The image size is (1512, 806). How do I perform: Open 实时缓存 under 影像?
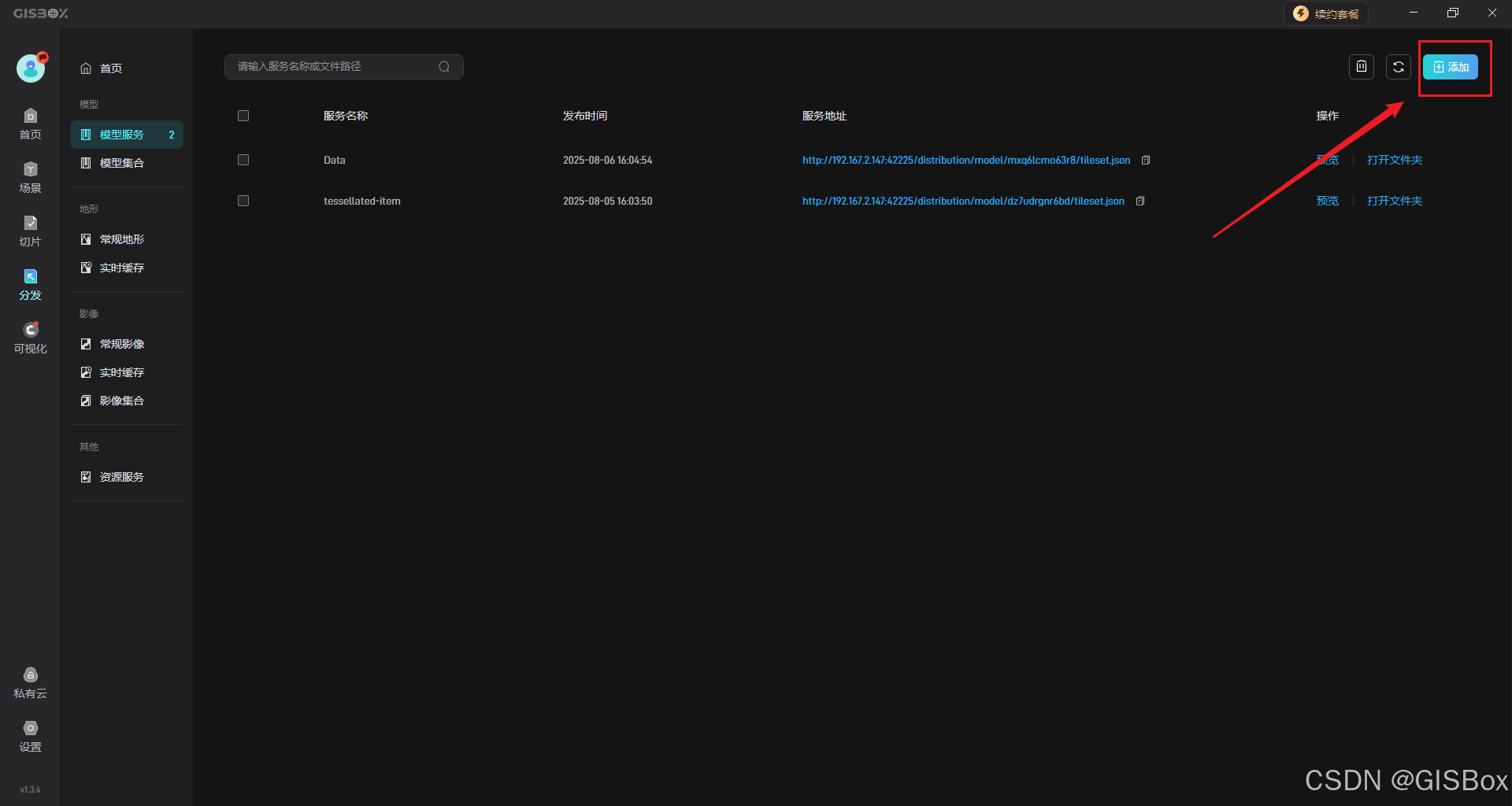(127, 372)
